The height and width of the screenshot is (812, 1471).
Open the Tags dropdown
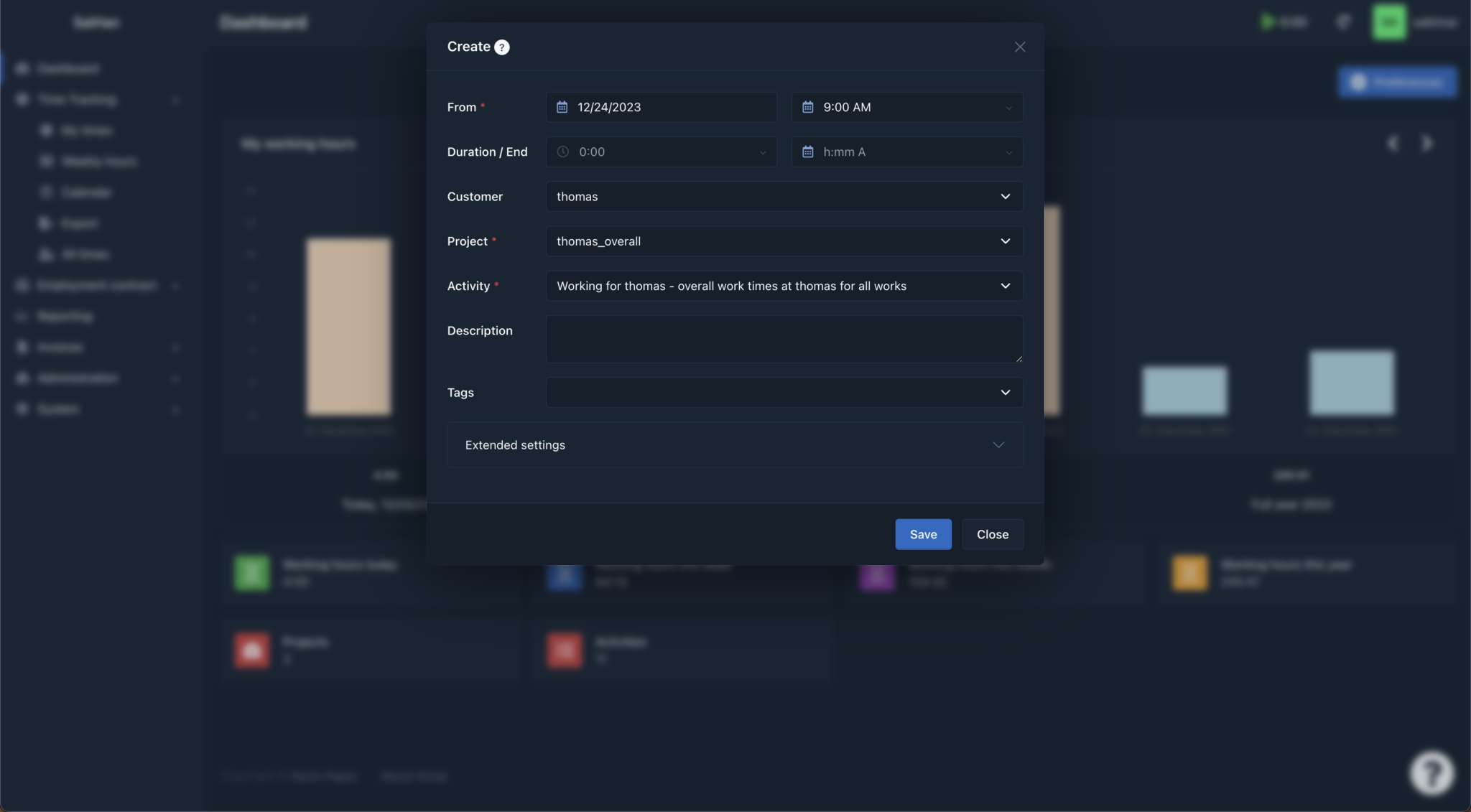tap(784, 393)
